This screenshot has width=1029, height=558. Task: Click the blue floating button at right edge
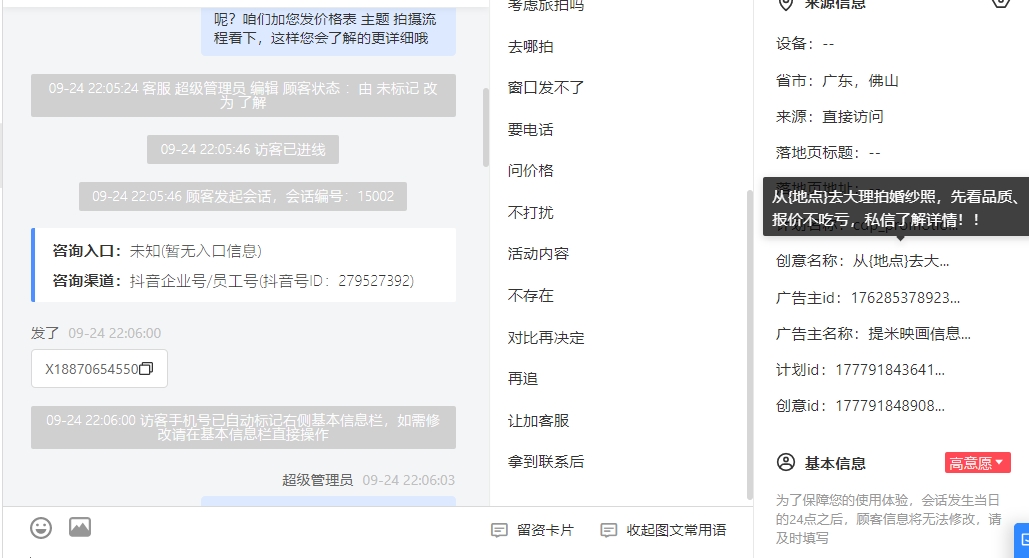tap(1022, 540)
